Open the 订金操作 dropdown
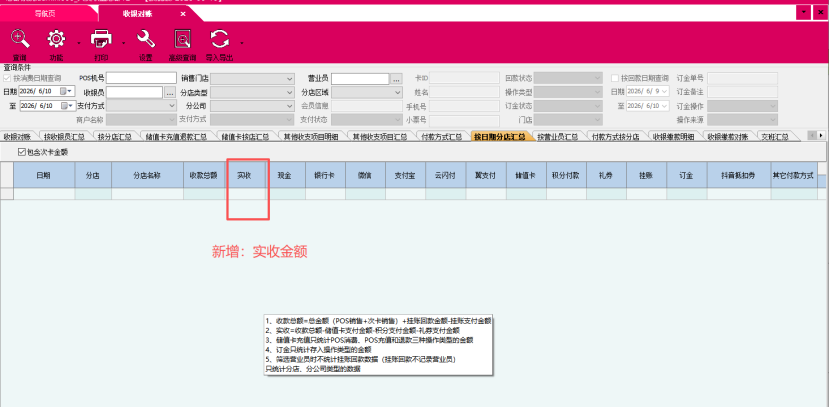This screenshot has height=407, width=829. [x=742, y=106]
